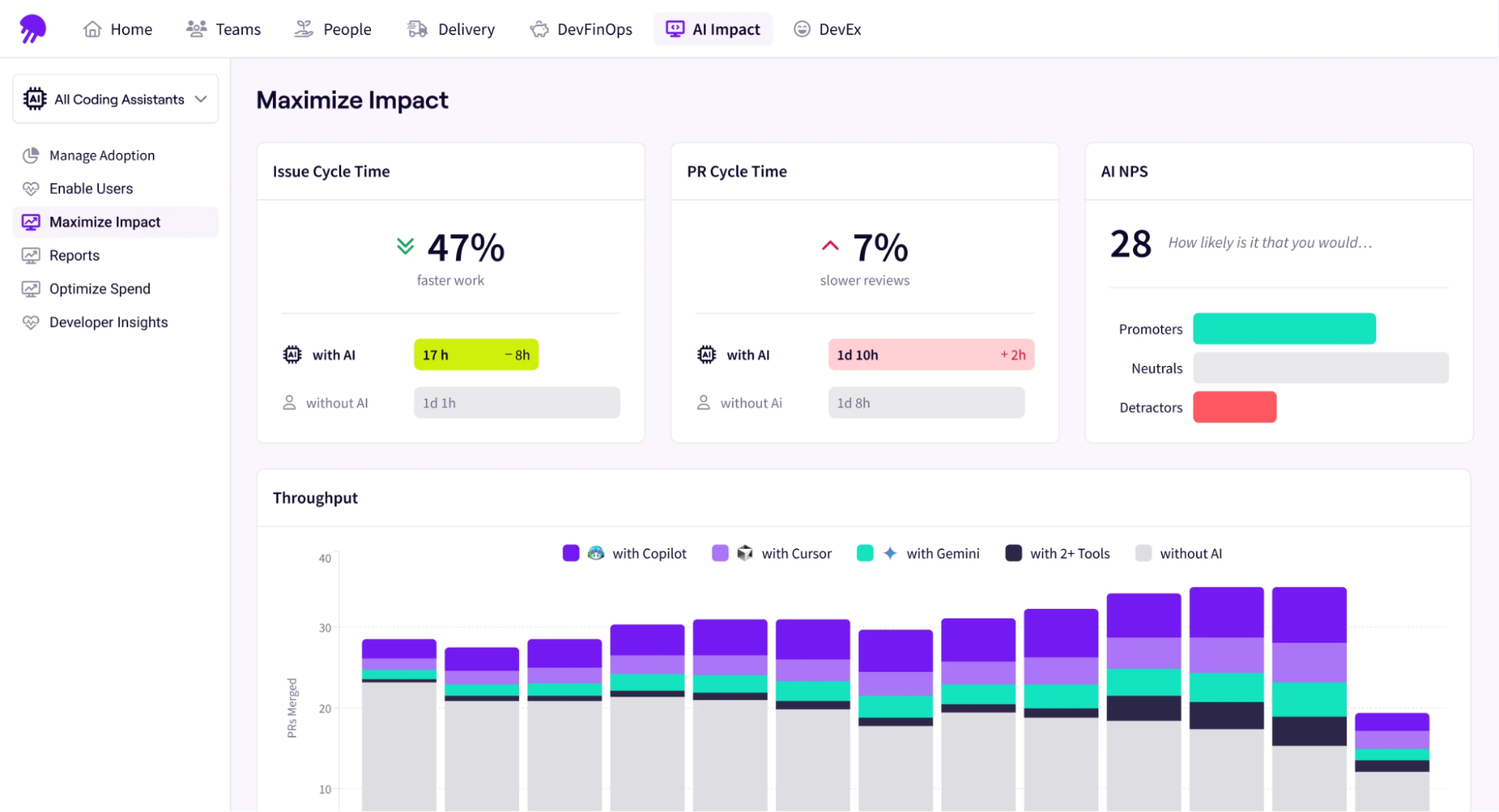This screenshot has width=1499, height=812.
Task: Open the All Coding Assistants dropdown
Action: 115,98
